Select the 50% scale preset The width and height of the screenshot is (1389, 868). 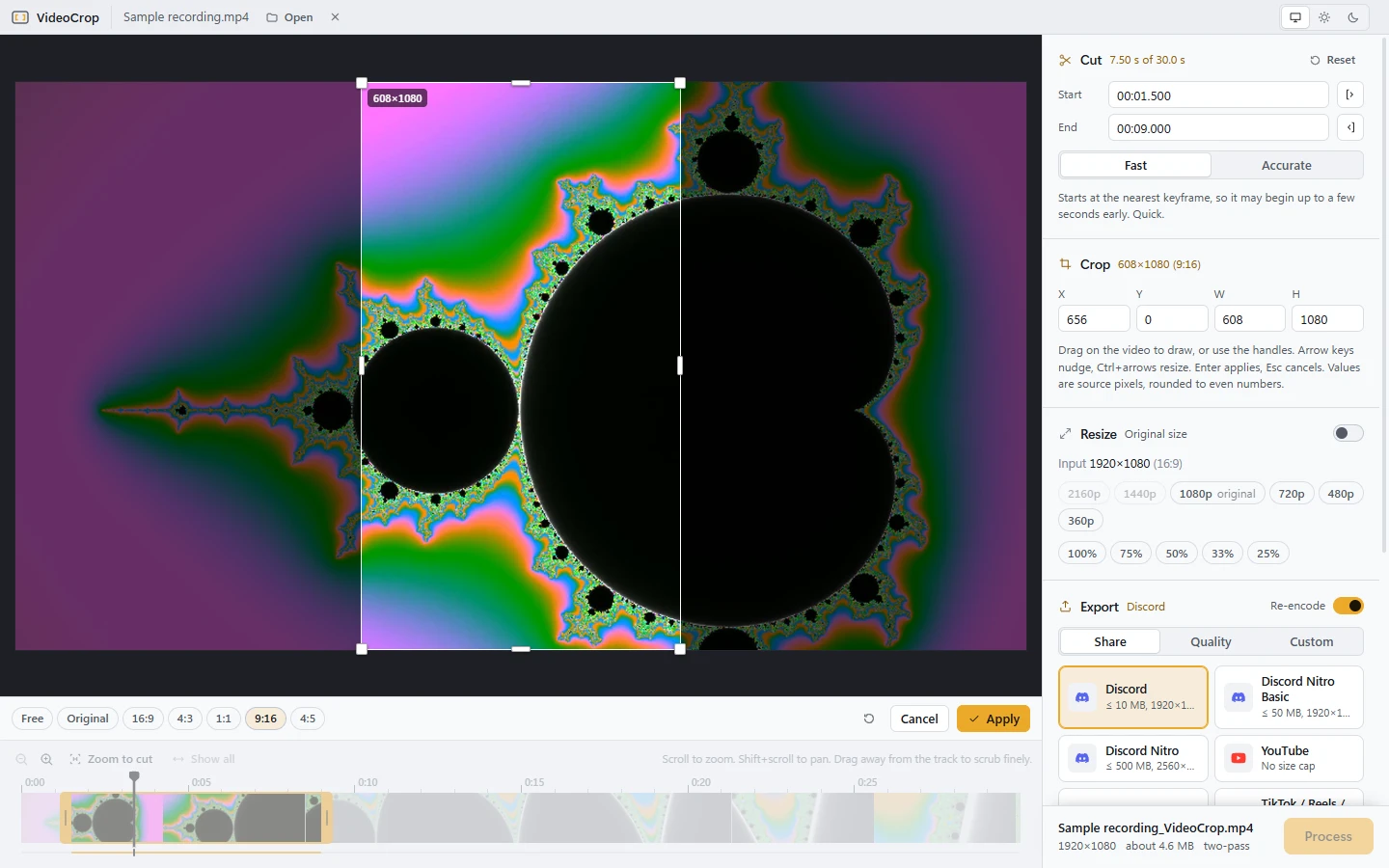coord(1176,554)
